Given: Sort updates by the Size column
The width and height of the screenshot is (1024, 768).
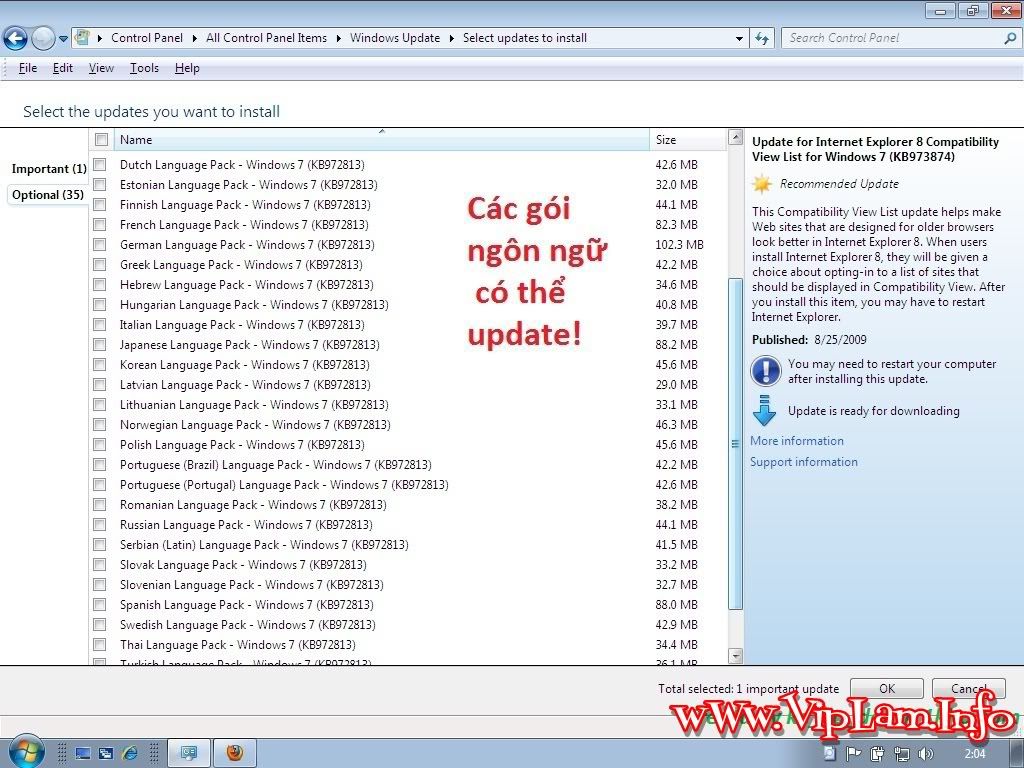Looking at the screenshot, I should (688, 139).
